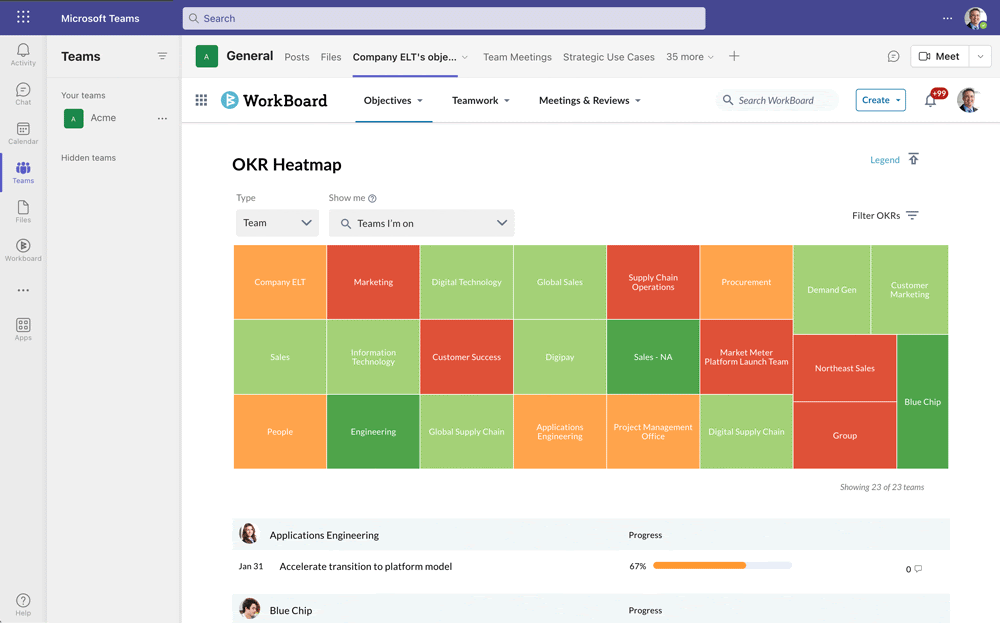Open the WorkBoard nine-dot grid menu
Screen dimensions: 1000x623
pyautogui.click(x=201, y=100)
